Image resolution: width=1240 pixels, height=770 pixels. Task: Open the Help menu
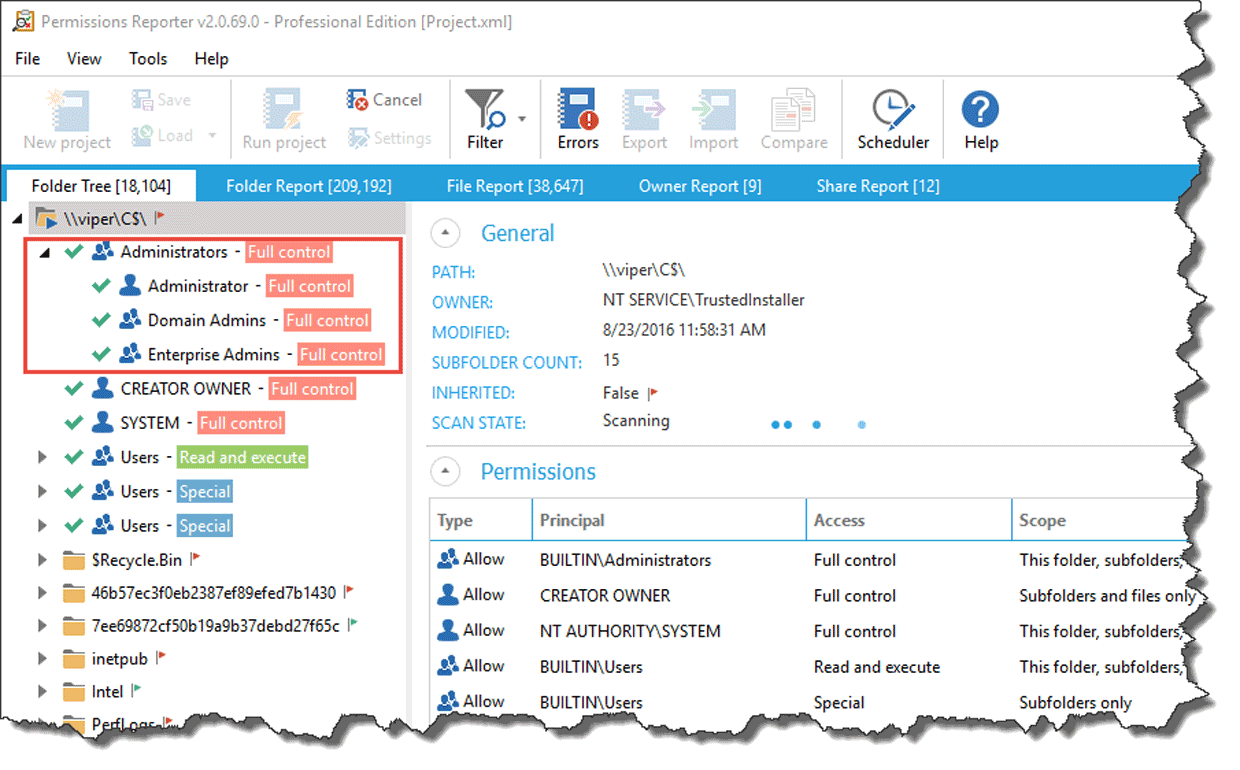click(211, 59)
